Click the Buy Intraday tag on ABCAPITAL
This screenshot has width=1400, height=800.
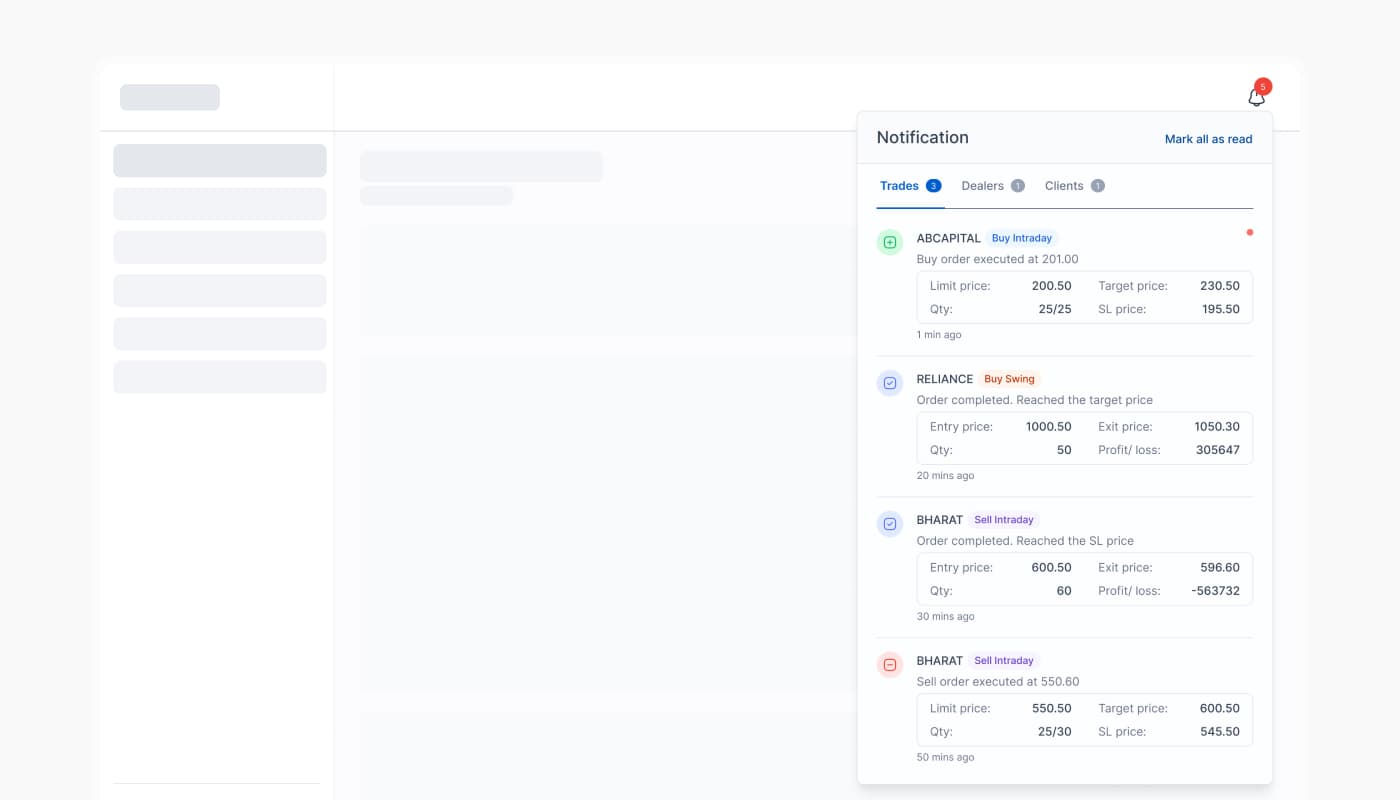(x=1021, y=238)
